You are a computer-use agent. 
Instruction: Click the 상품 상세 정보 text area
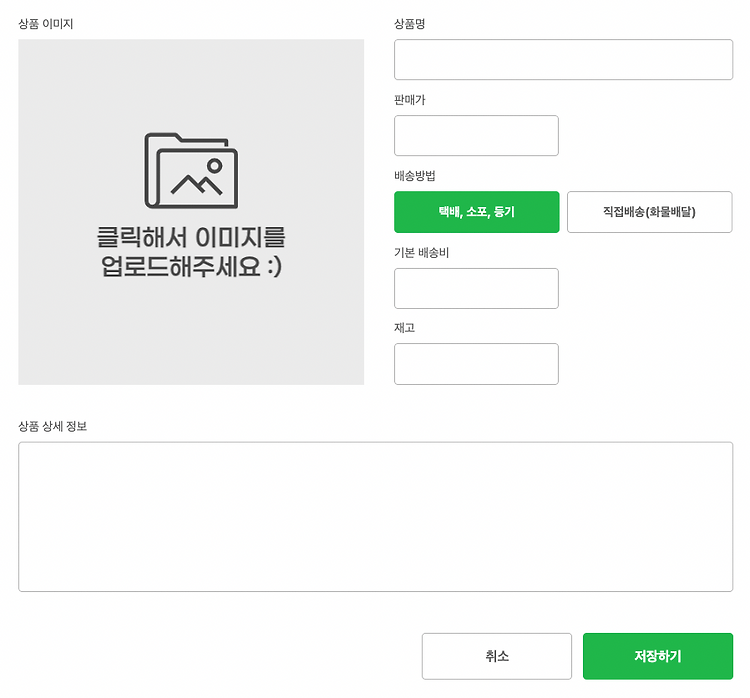pyautogui.click(x=375, y=517)
